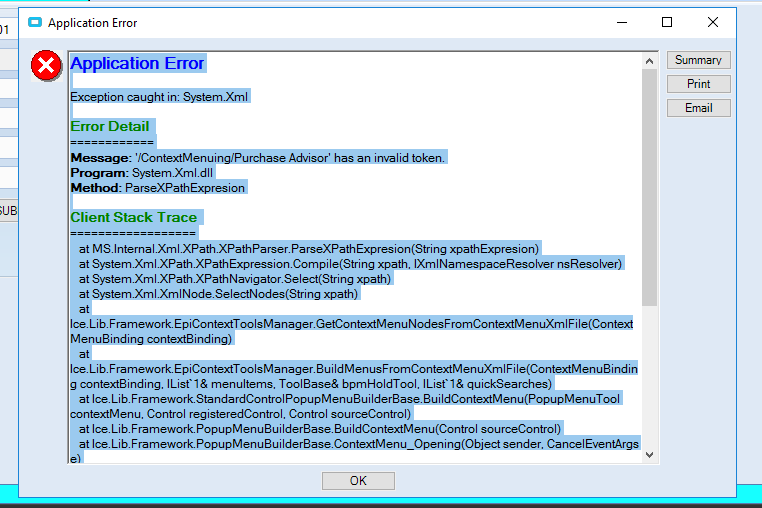The image size is (762, 508).
Task: Click the StandardControlPopupMenuBuilderBase.BuildContextMenu line
Action: coord(345,406)
